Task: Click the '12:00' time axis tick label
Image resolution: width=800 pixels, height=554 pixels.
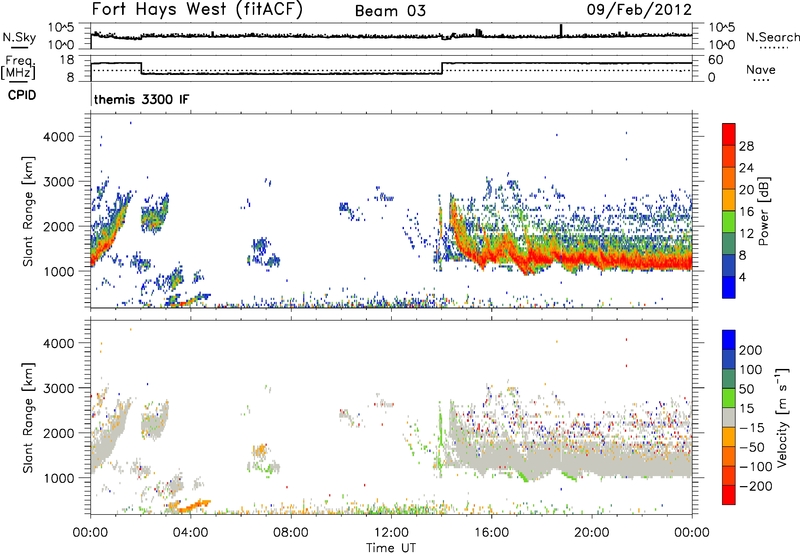Action: (391, 533)
